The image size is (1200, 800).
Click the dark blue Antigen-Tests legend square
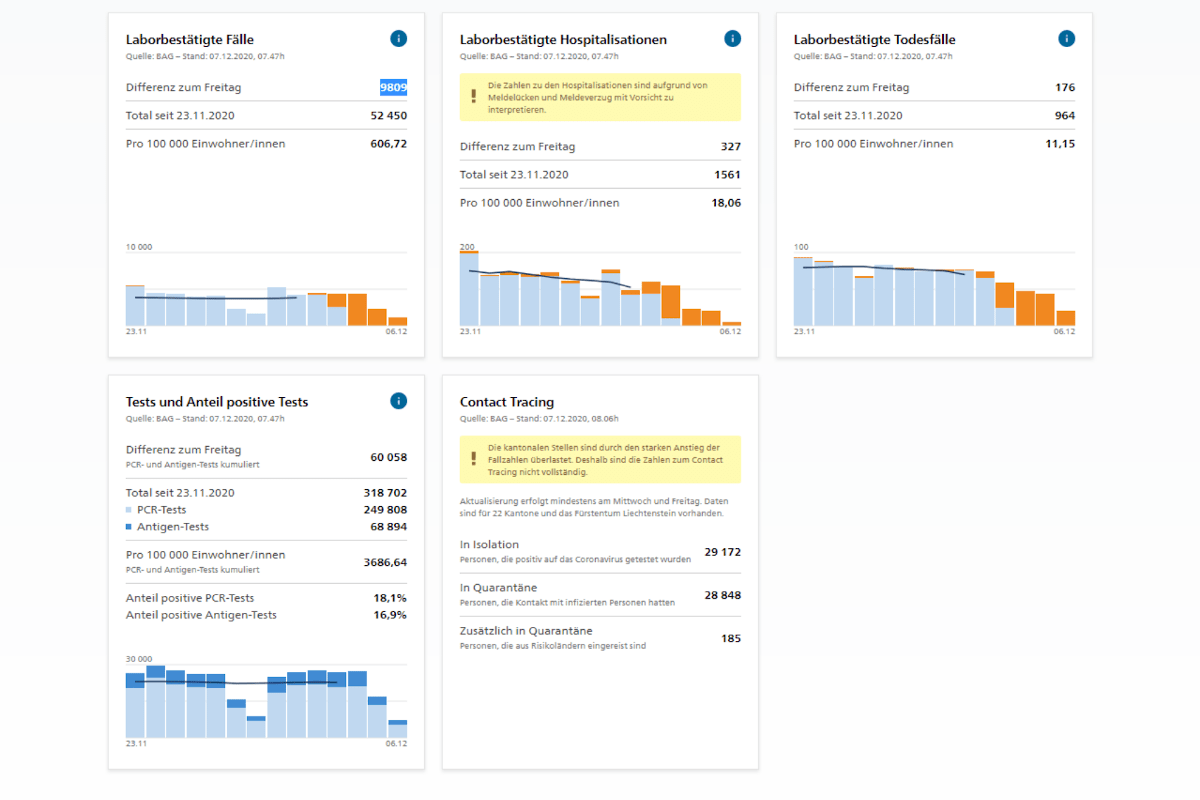[x=129, y=526]
